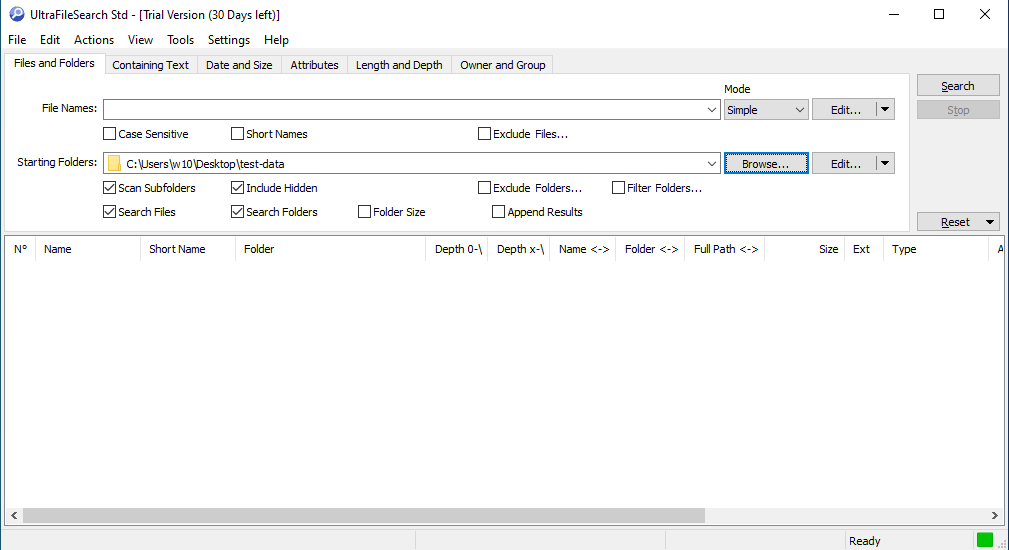Open the Settings menu

click(228, 40)
